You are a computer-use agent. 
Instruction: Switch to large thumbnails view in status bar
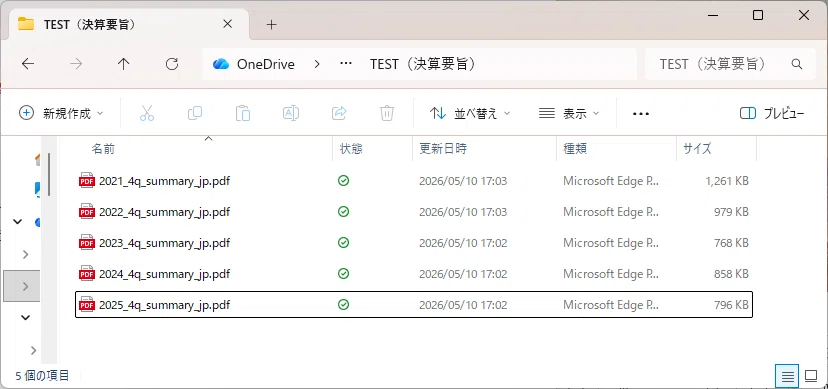(811, 376)
